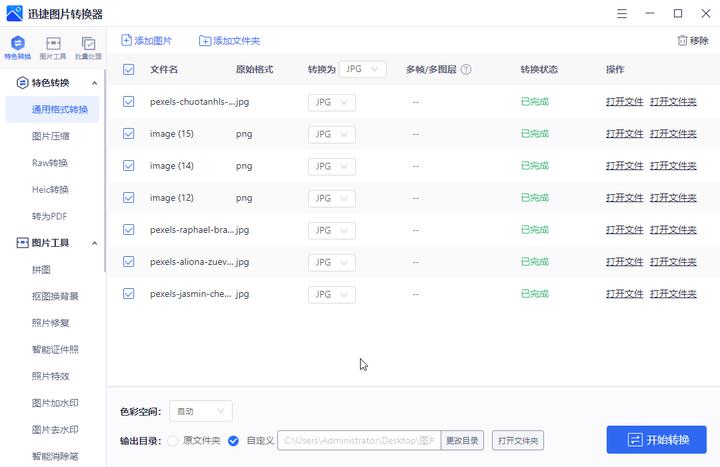The height and width of the screenshot is (467, 720).
Task: Click the 开始转换 button
Action: pos(656,440)
